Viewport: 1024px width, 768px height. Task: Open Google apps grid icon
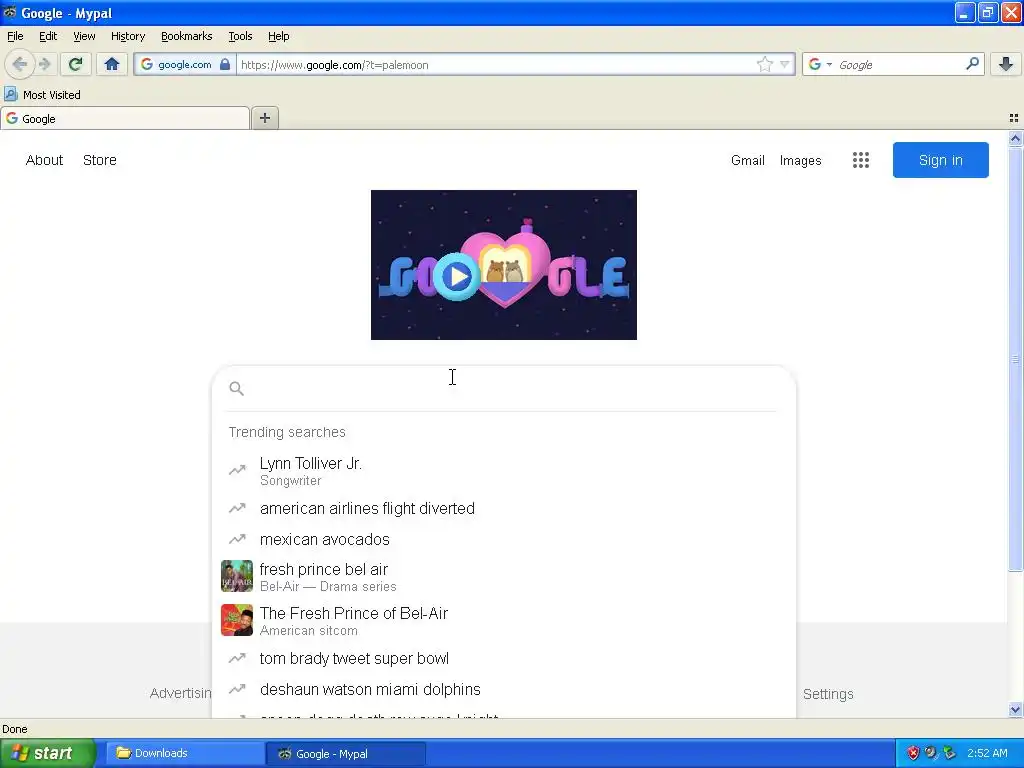[x=861, y=160]
